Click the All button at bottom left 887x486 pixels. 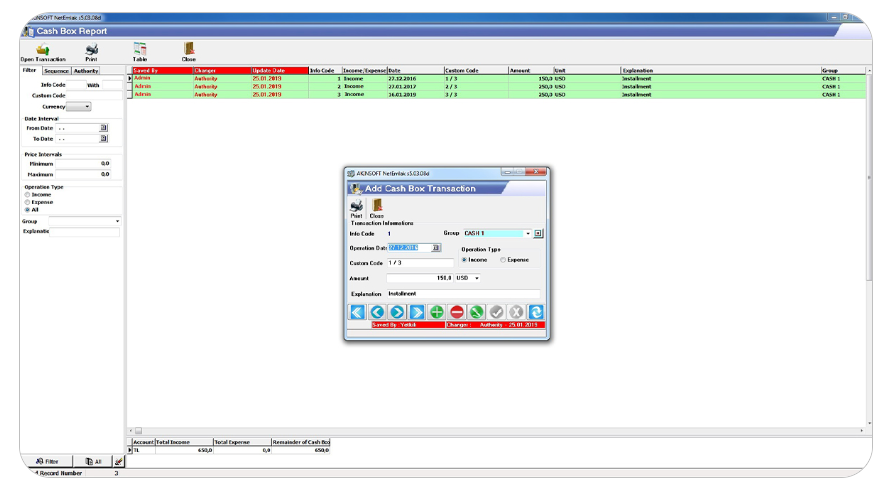(93, 461)
